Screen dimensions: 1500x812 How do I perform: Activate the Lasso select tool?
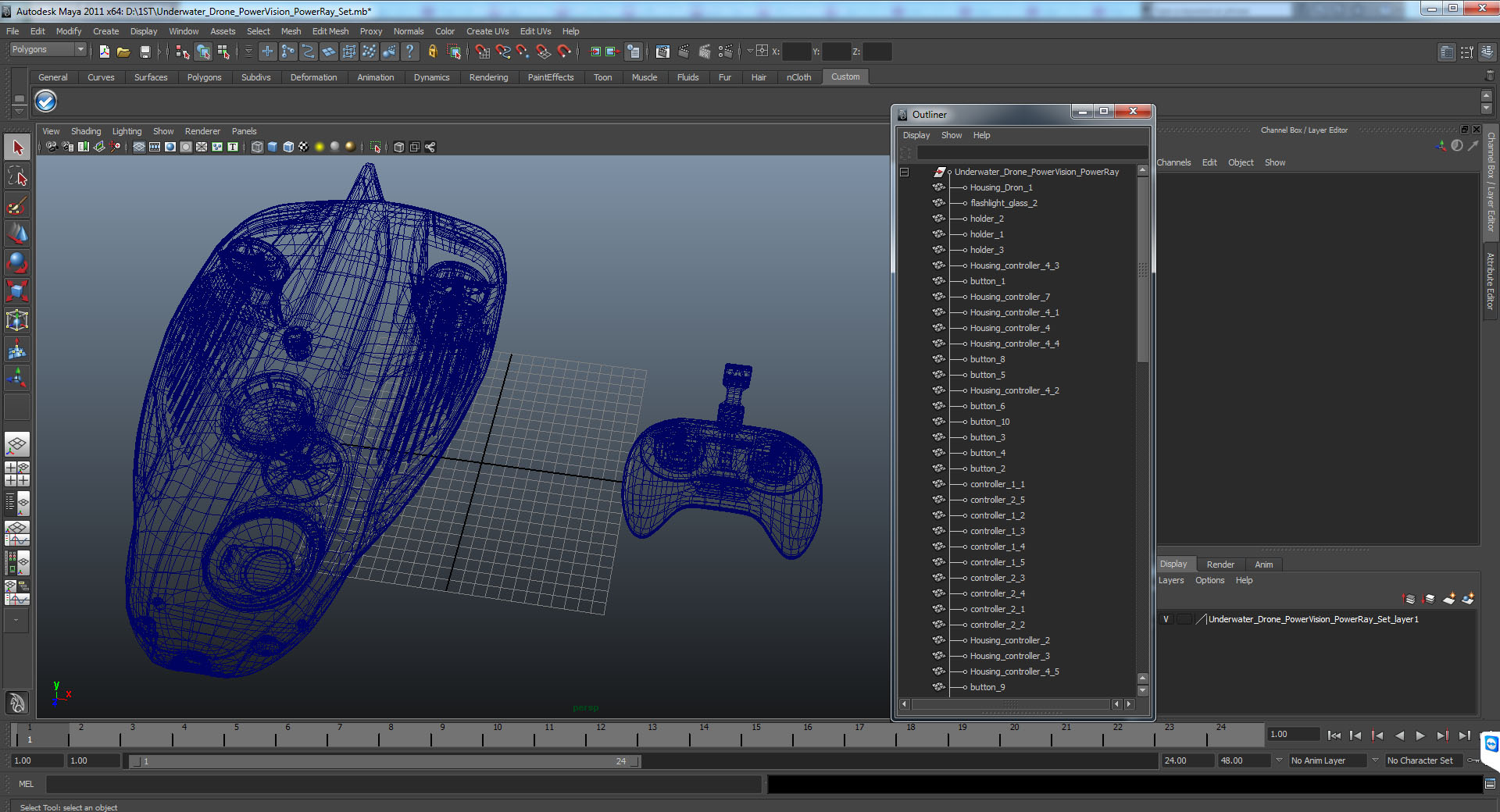pos(17,176)
